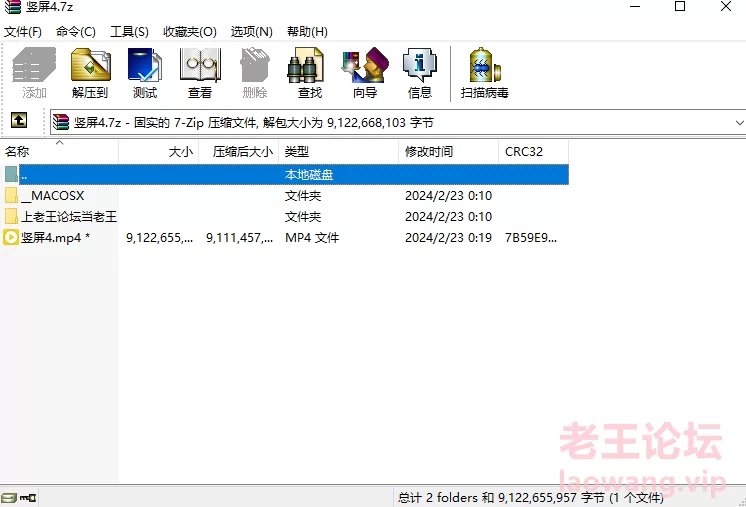Click the address bar archive path text

(x=254, y=123)
